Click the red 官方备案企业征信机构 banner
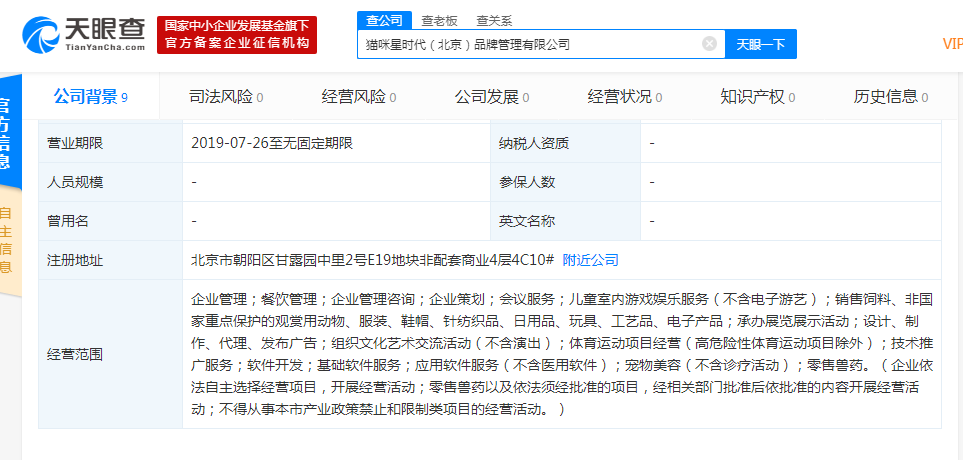The image size is (963, 460). coord(236,35)
